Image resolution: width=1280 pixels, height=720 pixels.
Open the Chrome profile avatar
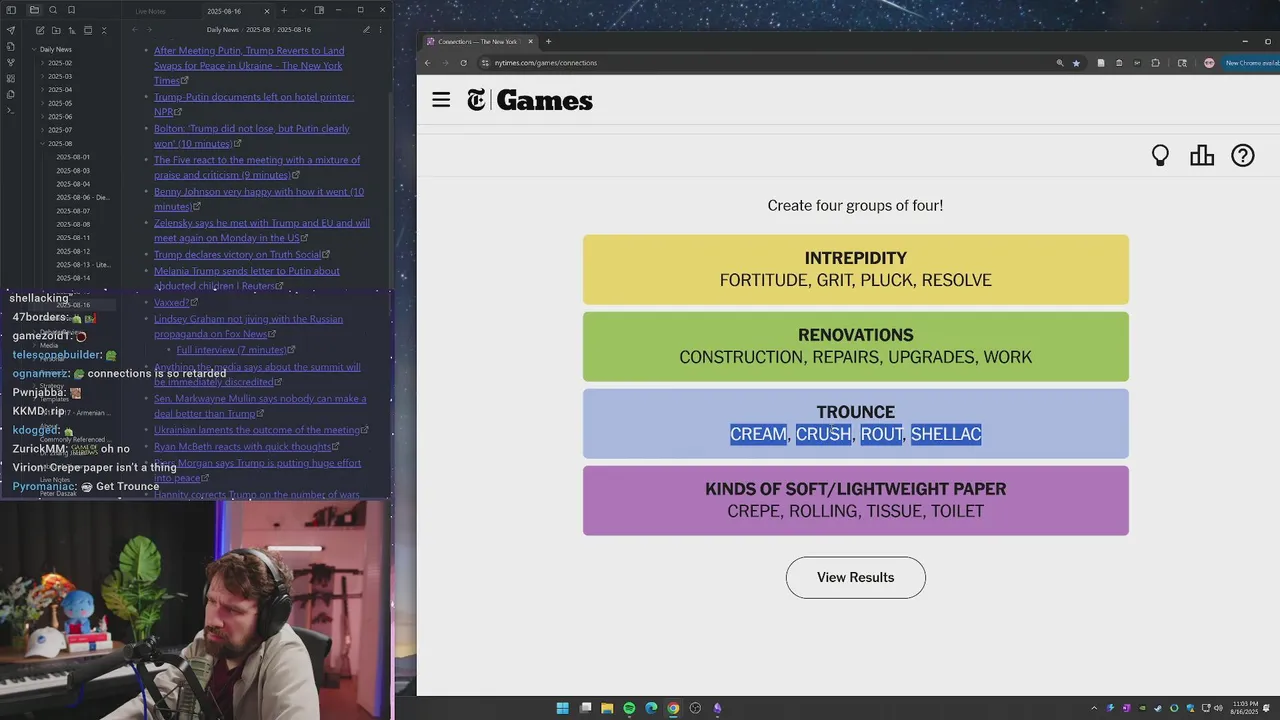(x=1209, y=63)
